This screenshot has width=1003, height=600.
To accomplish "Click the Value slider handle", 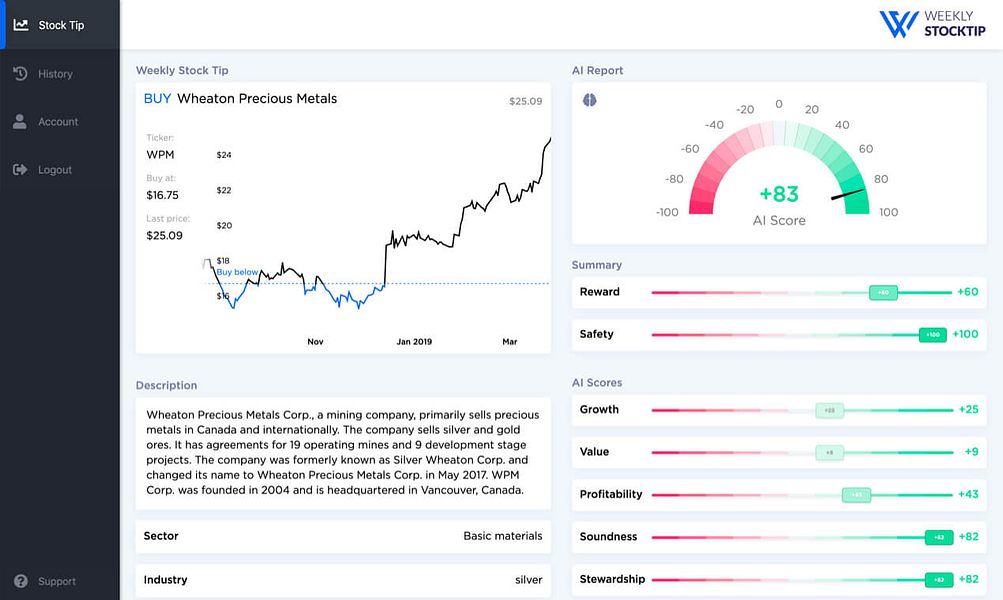I will [830, 452].
